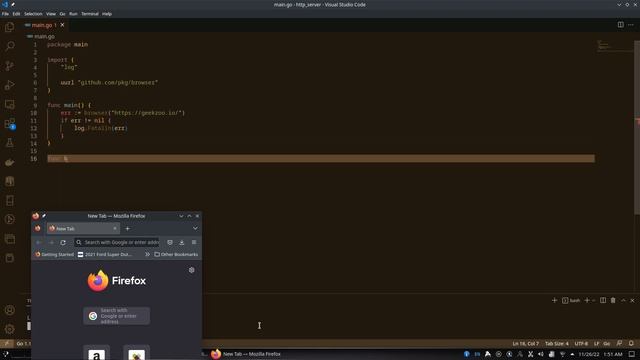Open the Amazon shortcut tile

coord(97,353)
